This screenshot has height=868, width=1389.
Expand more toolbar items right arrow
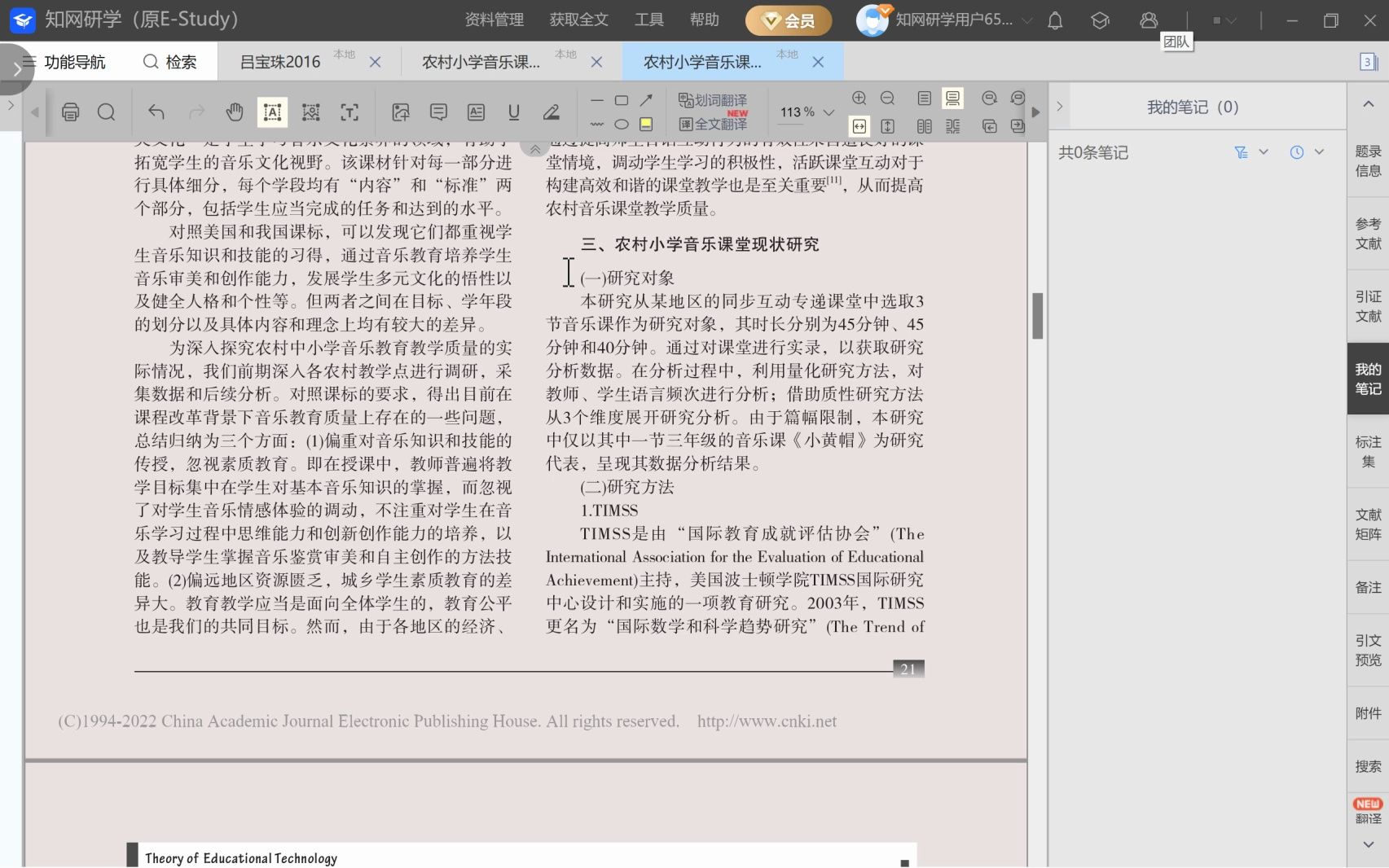(1035, 112)
